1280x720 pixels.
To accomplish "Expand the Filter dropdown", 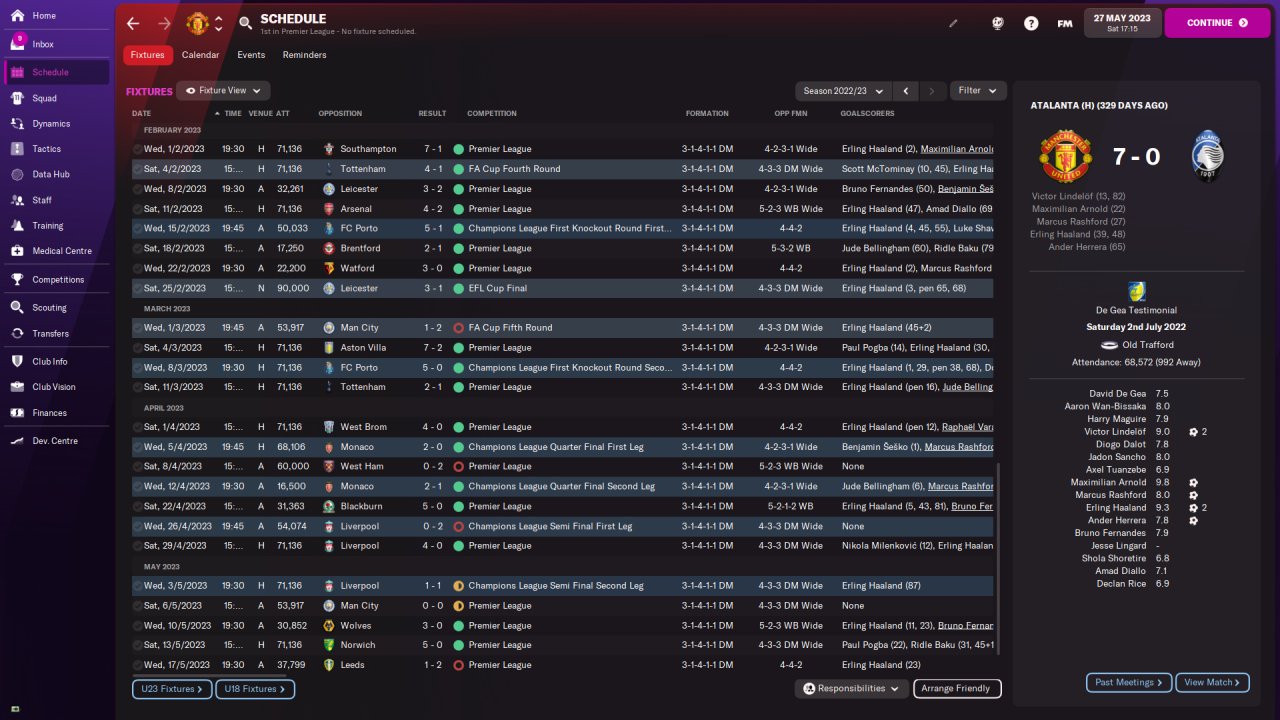I will click(978, 91).
